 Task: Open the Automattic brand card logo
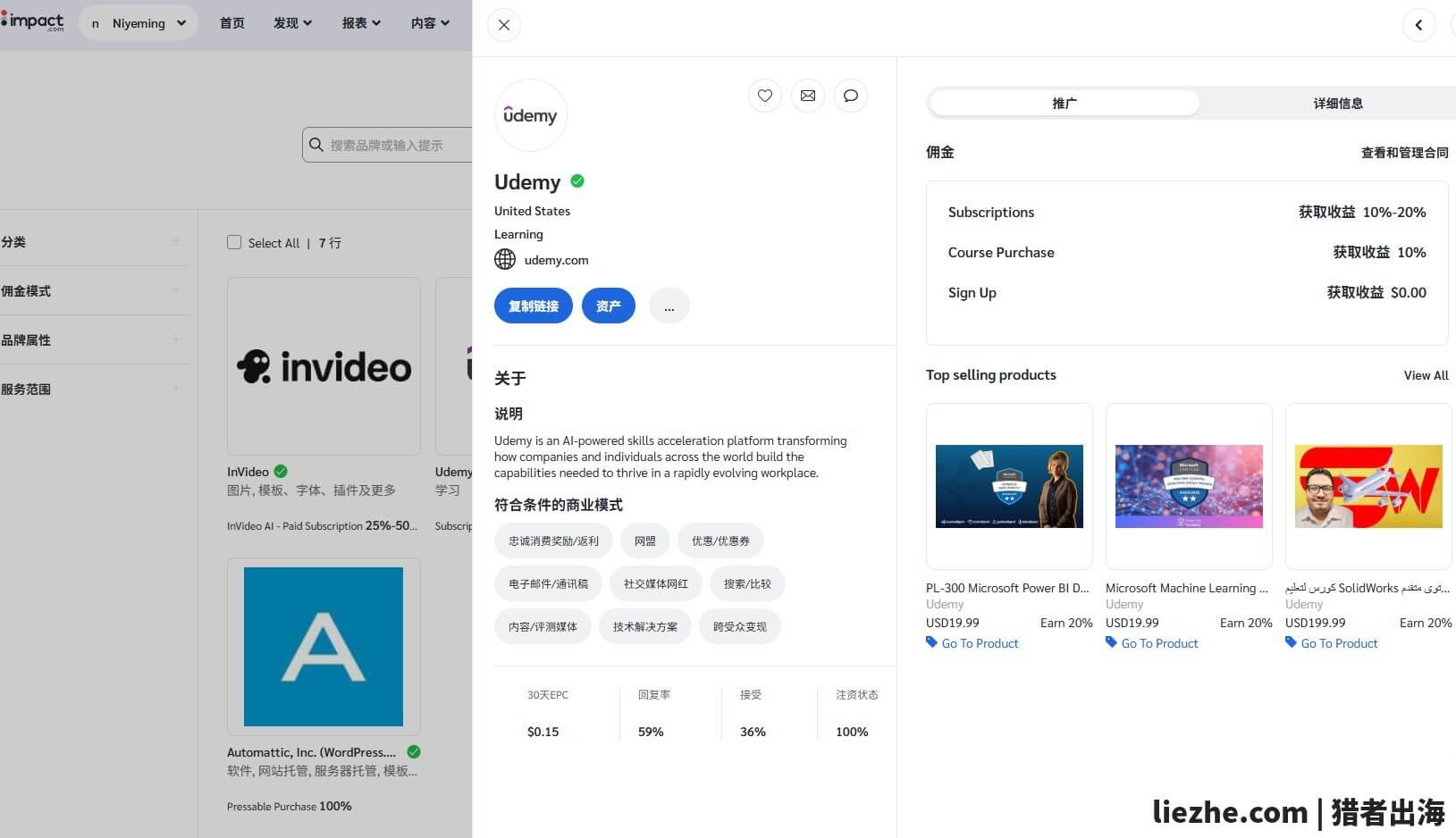point(324,647)
